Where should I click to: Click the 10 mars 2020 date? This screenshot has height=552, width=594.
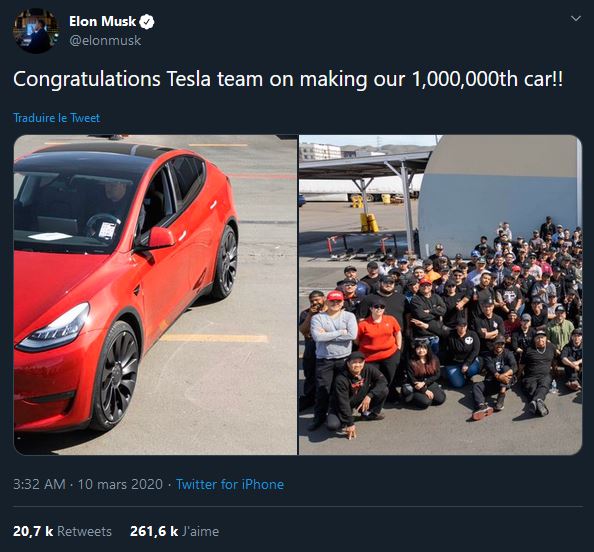[x=120, y=484]
